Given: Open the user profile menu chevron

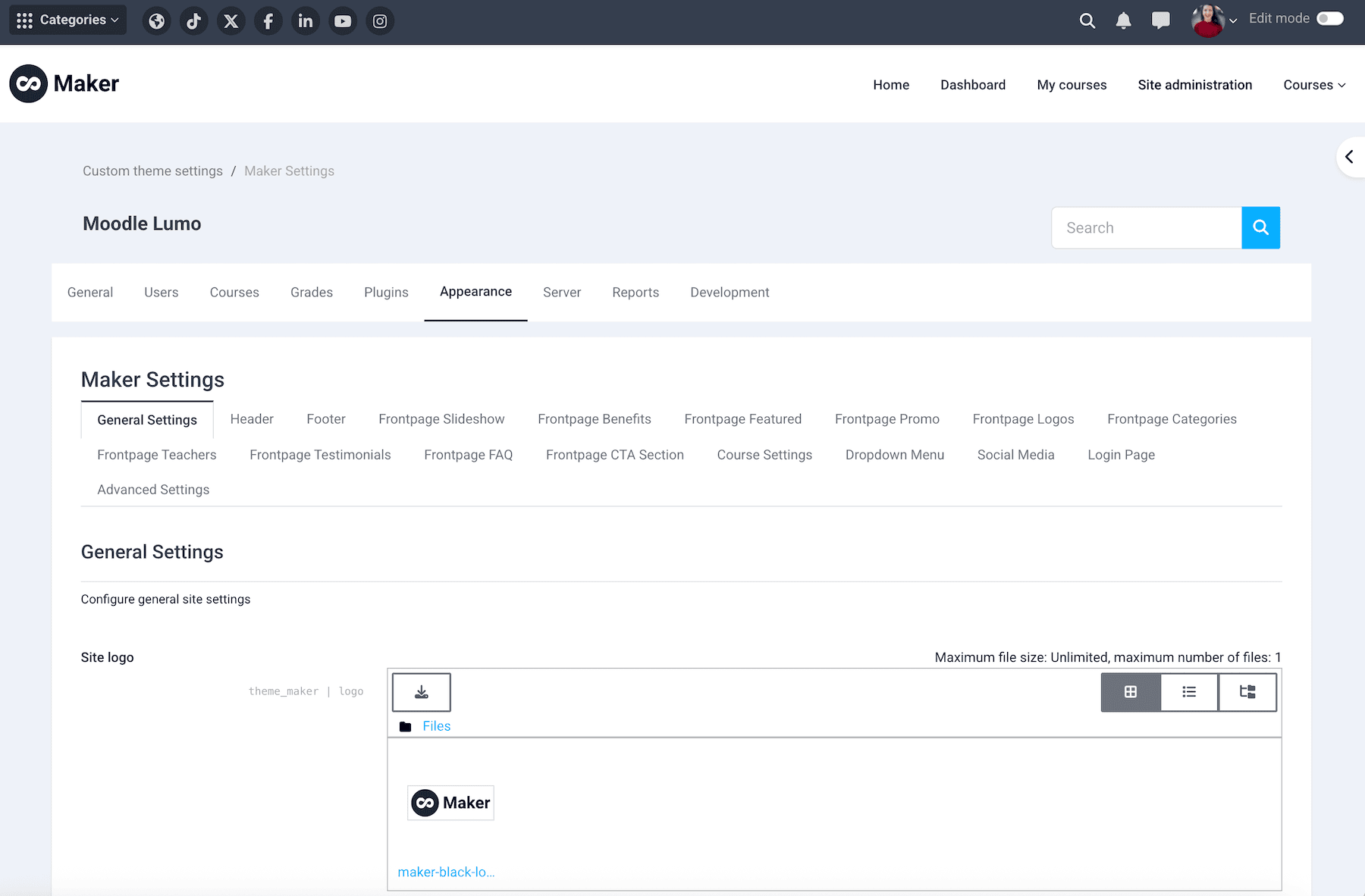Looking at the screenshot, I should click(1235, 20).
